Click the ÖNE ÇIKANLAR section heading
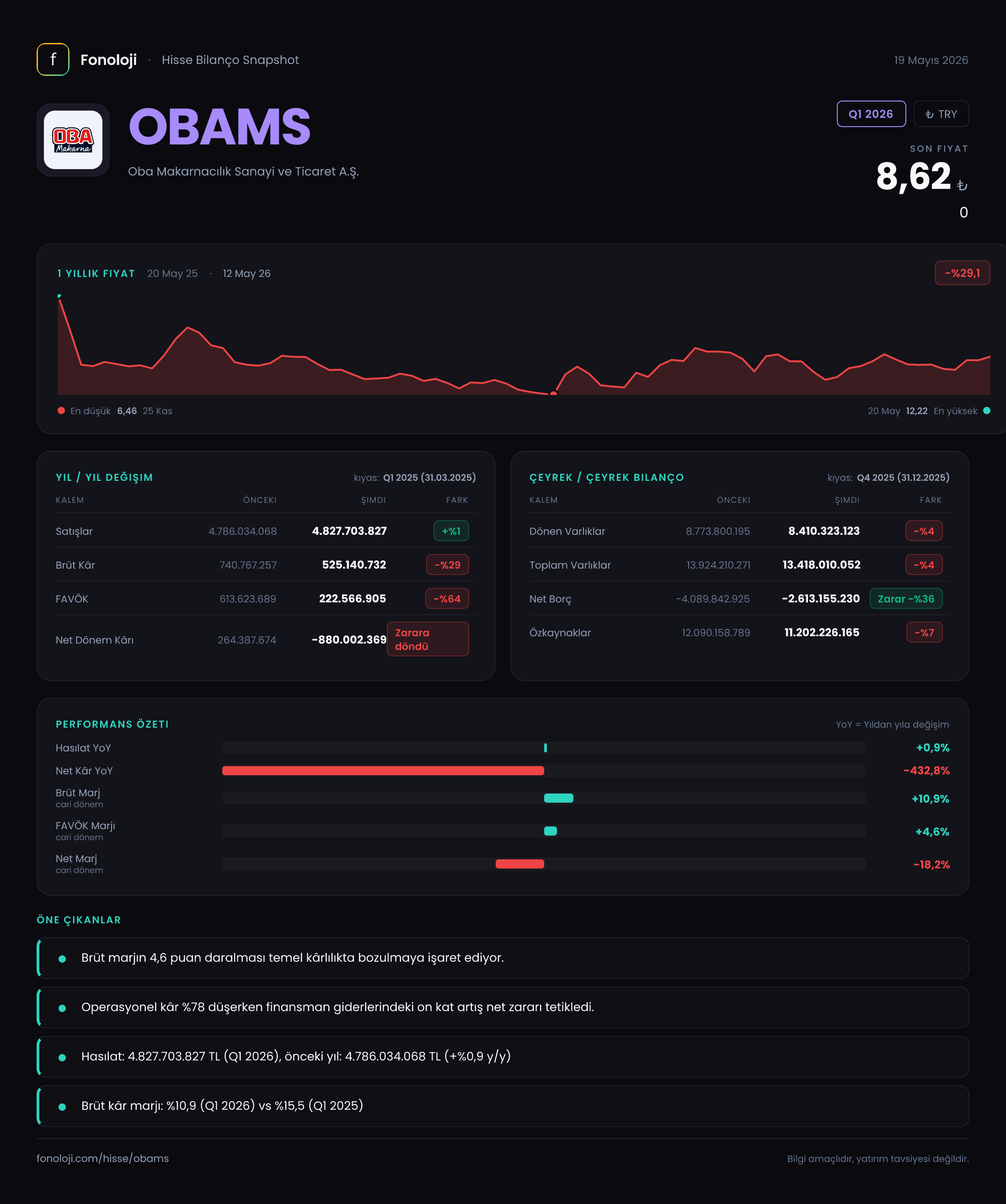 tap(79, 920)
